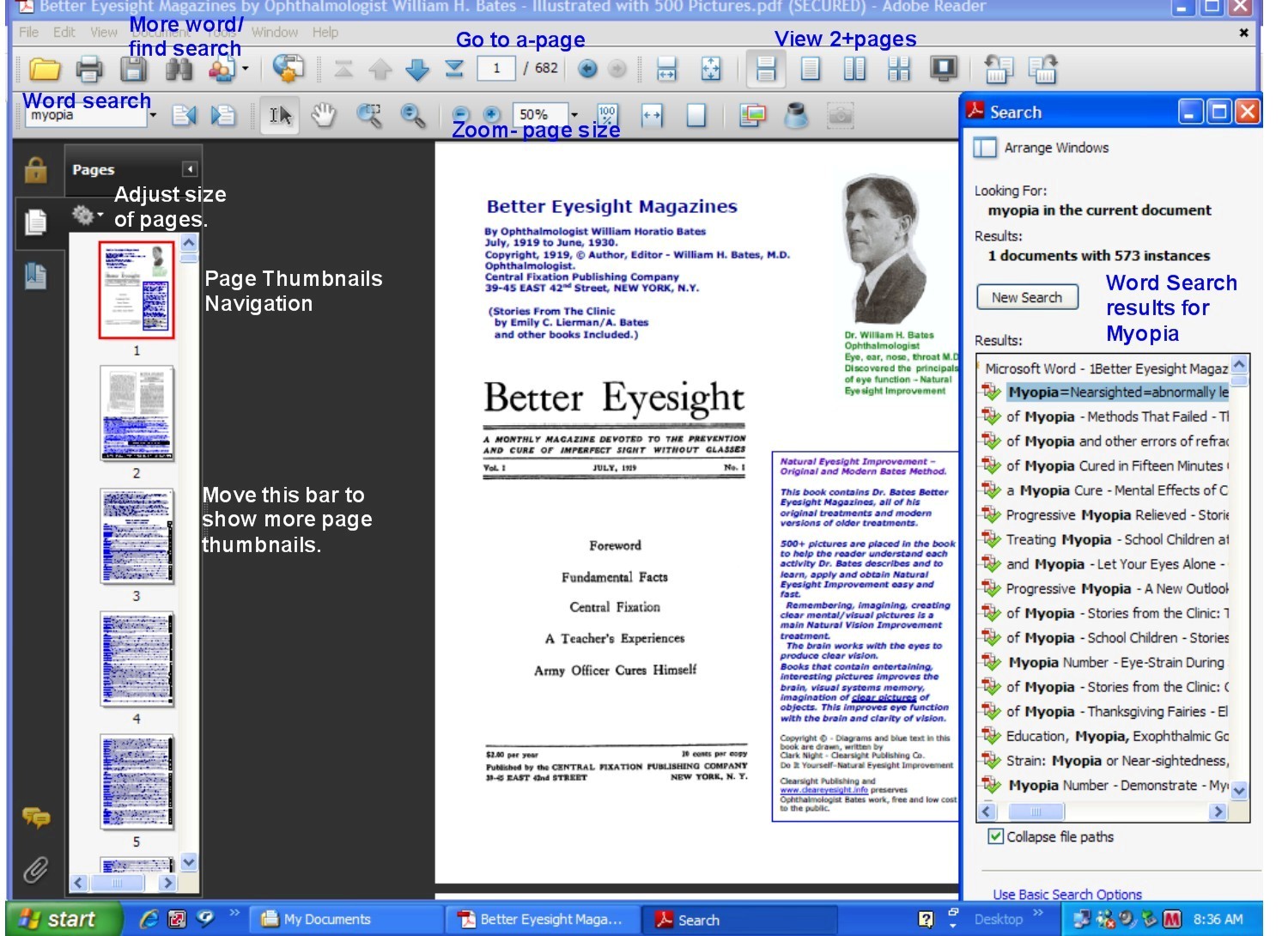
Task: Go to first page arrow icon
Action: click(343, 69)
